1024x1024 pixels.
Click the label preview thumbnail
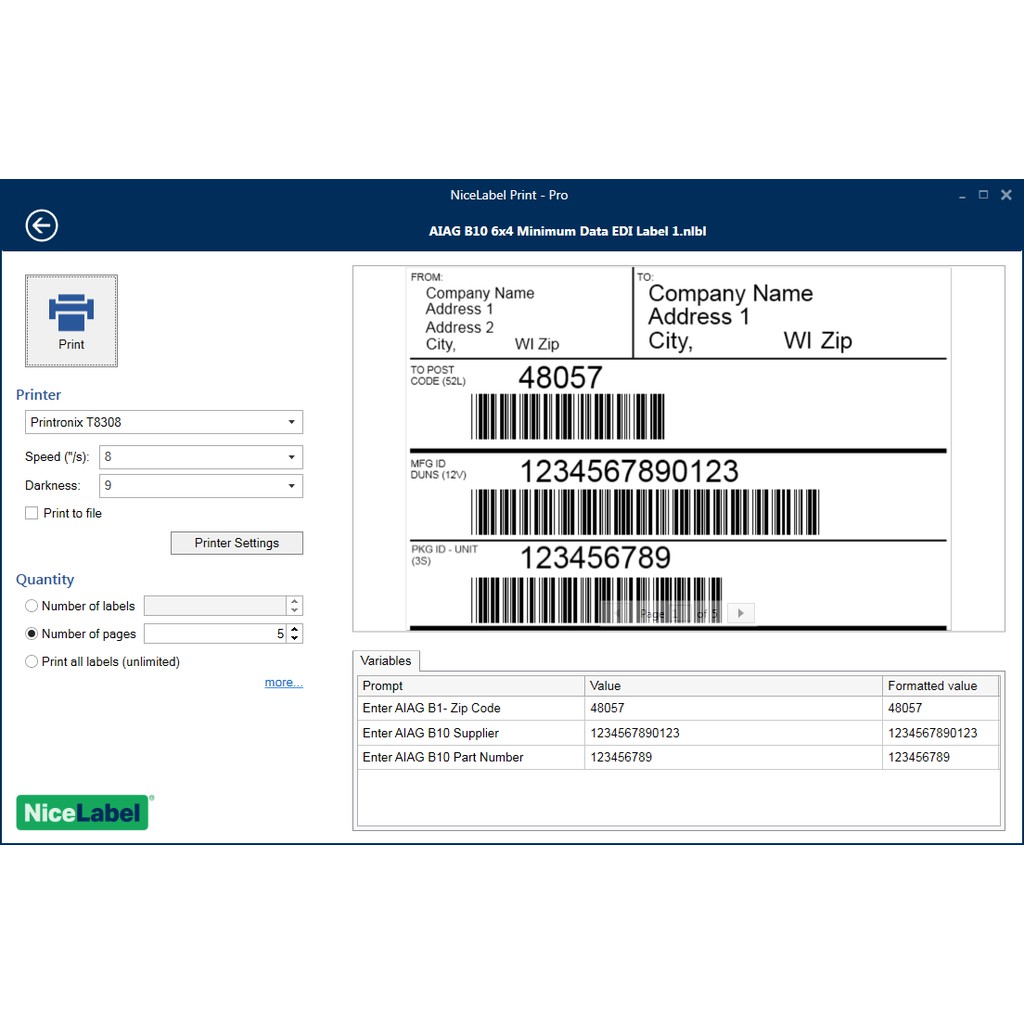click(679, 449)
